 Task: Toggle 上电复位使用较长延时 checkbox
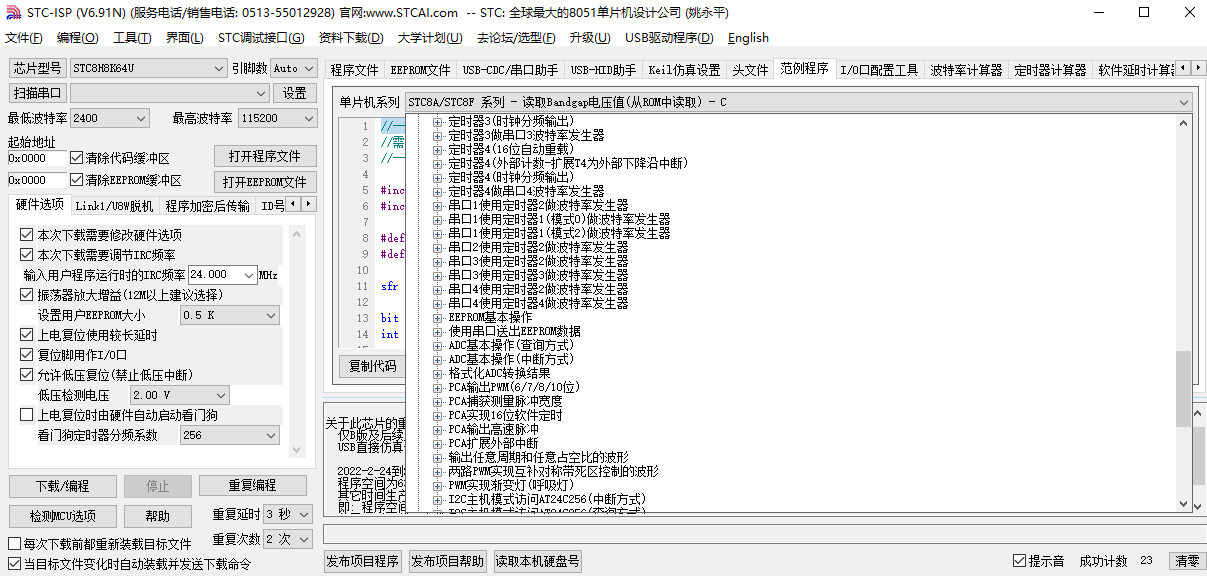(x=27, y=335)
